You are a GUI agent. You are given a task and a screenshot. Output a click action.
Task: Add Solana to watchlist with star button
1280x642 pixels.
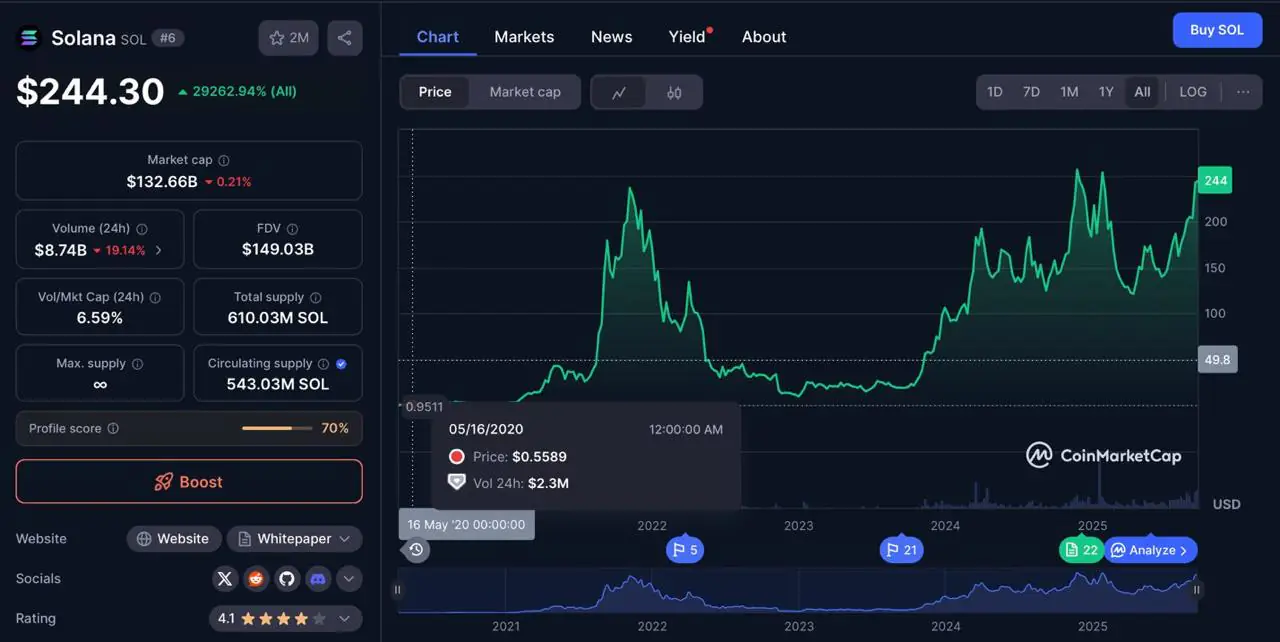(x=289, y=38)
